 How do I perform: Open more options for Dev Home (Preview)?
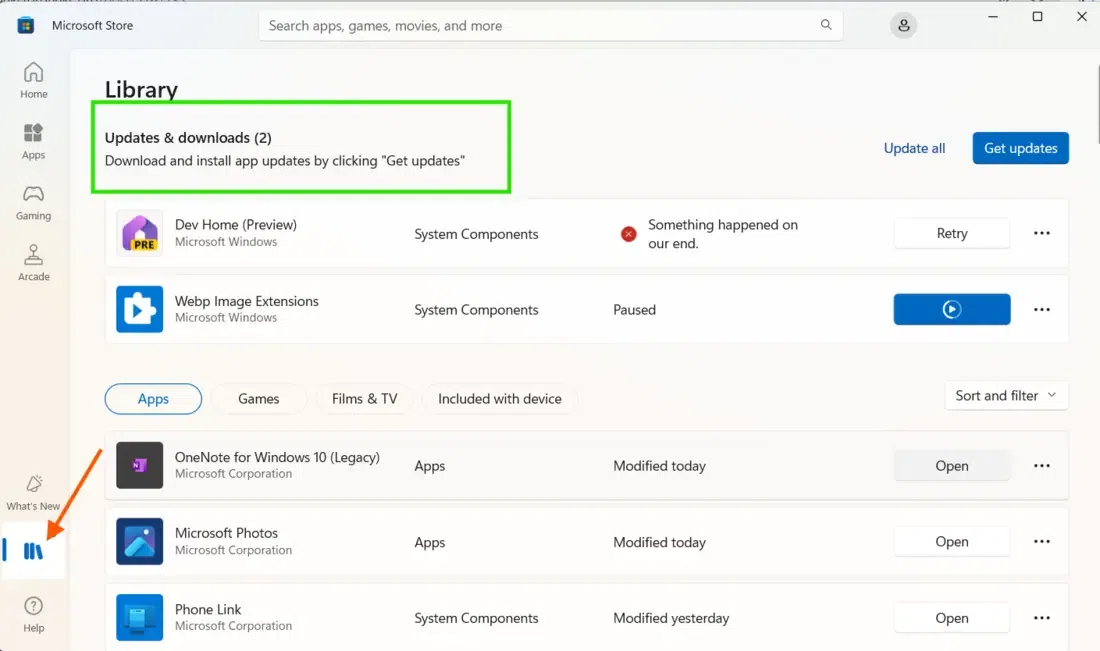coord(1042,234)
